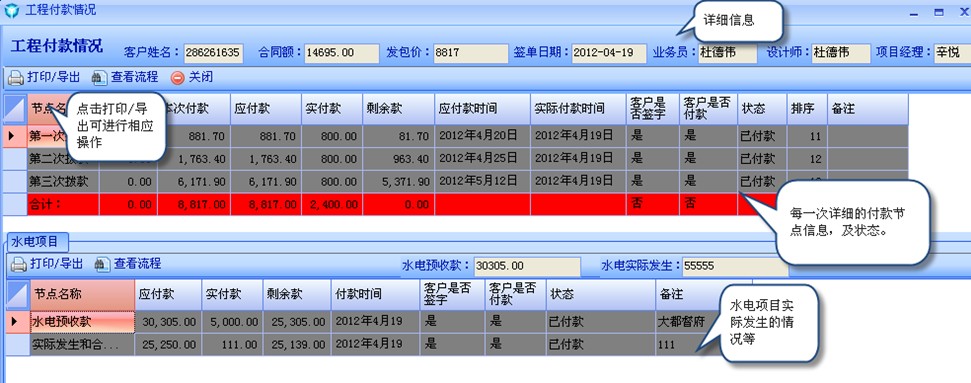
Task: Click the row selector for 水电预收款
Action: click(18, 322)
